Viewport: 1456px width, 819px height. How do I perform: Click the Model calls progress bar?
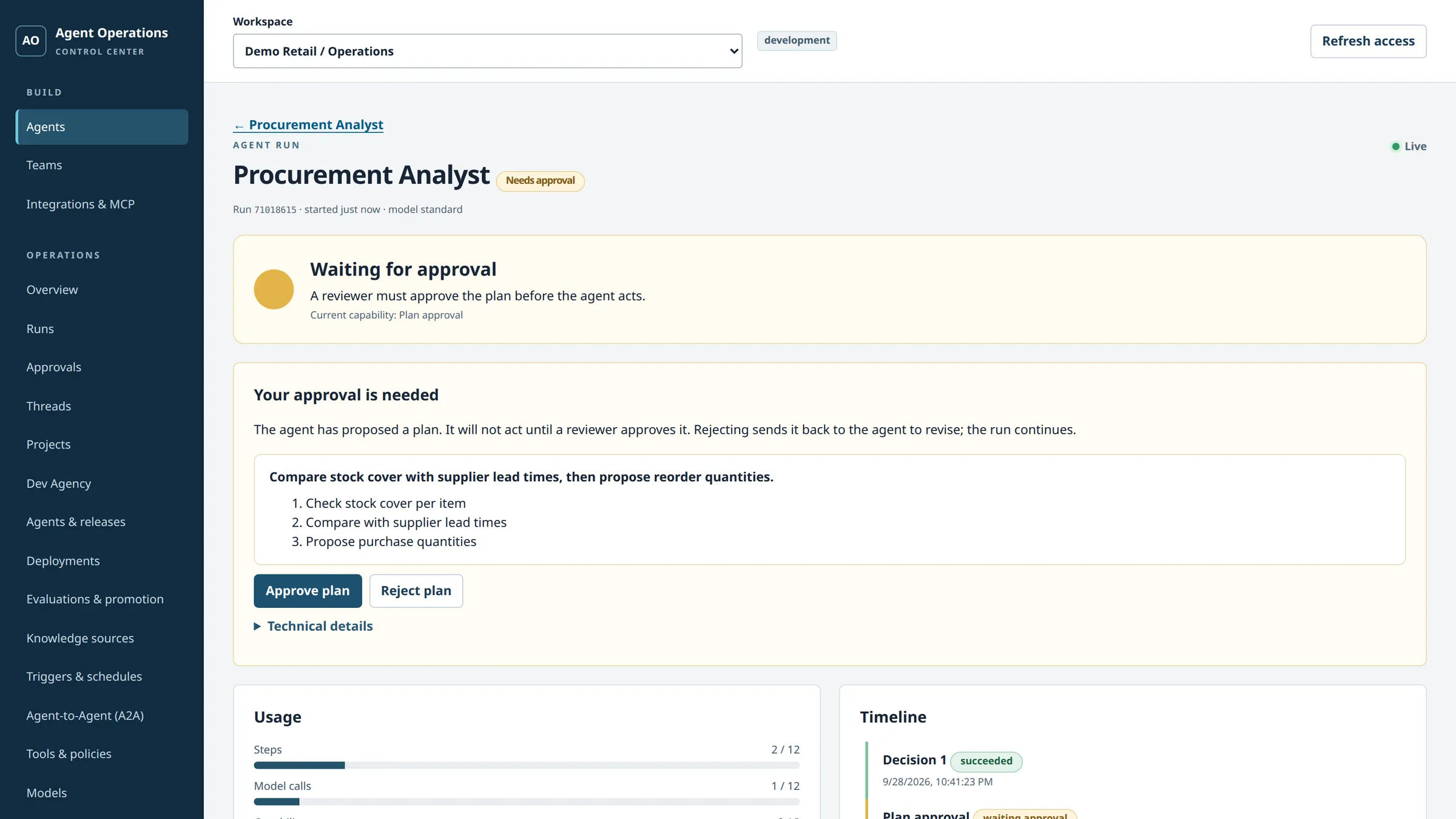coord(527,802)
